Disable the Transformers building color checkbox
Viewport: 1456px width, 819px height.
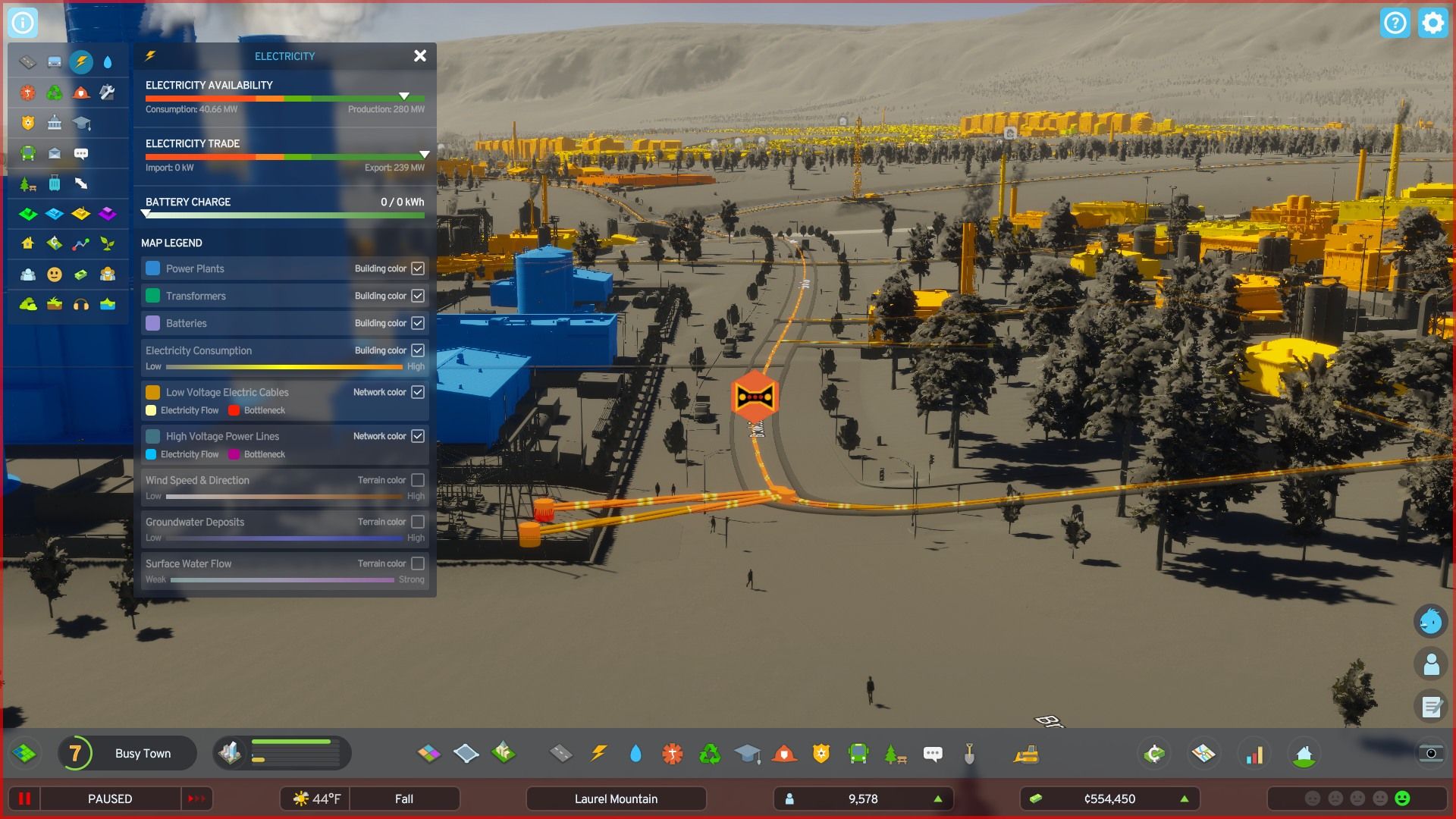click(418, 296)
